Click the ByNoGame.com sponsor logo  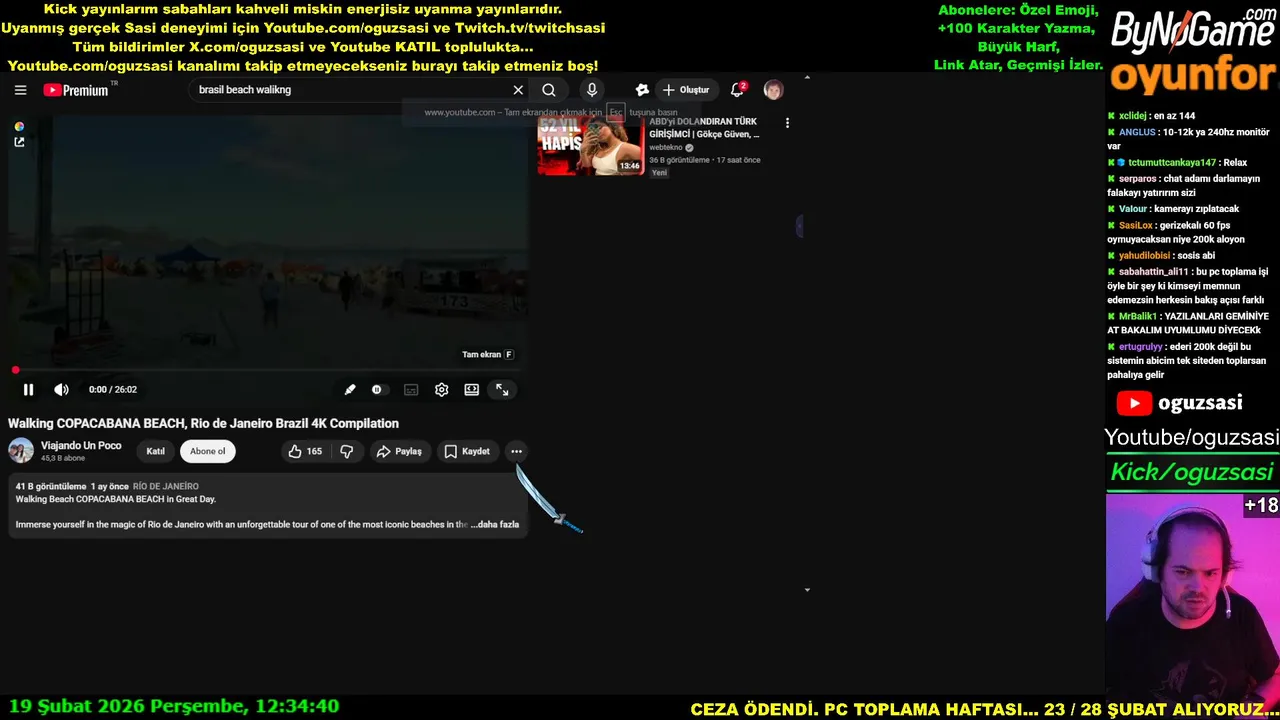(x=1193, y=32)
